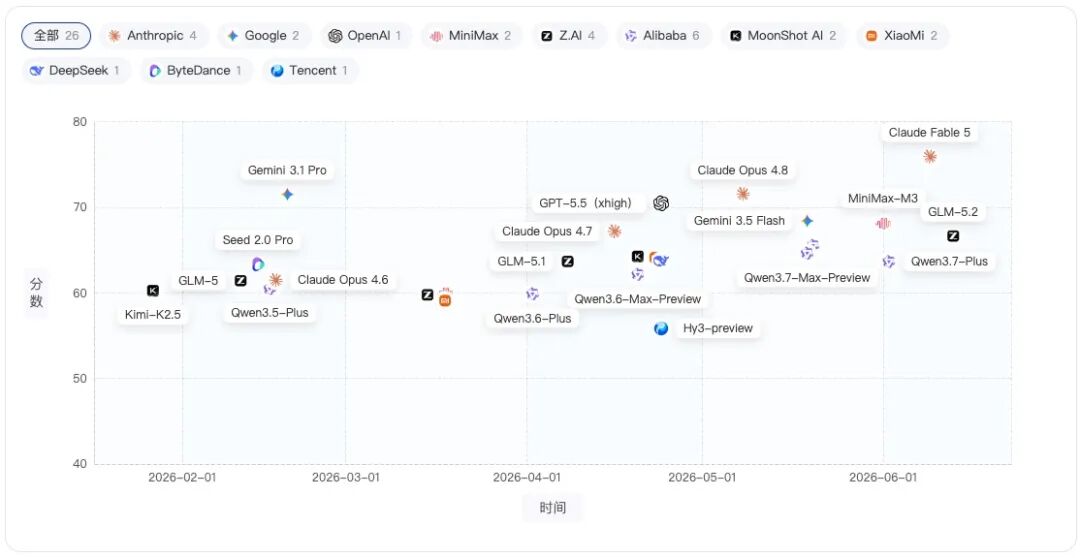Click the 'GPT-5.5 (xhigh)' label
Screen dimensions: 1080x558
pyautogui.click(x=586, y=203)
